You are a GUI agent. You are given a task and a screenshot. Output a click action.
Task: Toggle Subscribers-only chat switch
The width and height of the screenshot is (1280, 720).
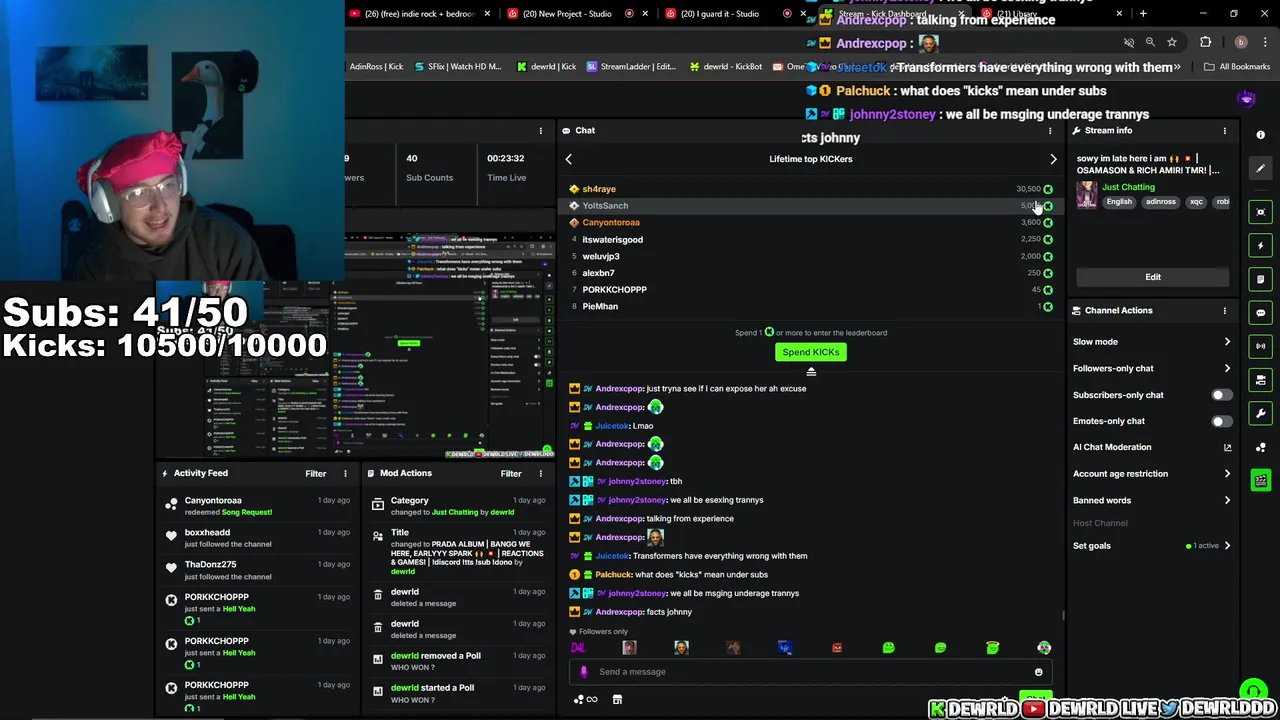(1221, 395)
